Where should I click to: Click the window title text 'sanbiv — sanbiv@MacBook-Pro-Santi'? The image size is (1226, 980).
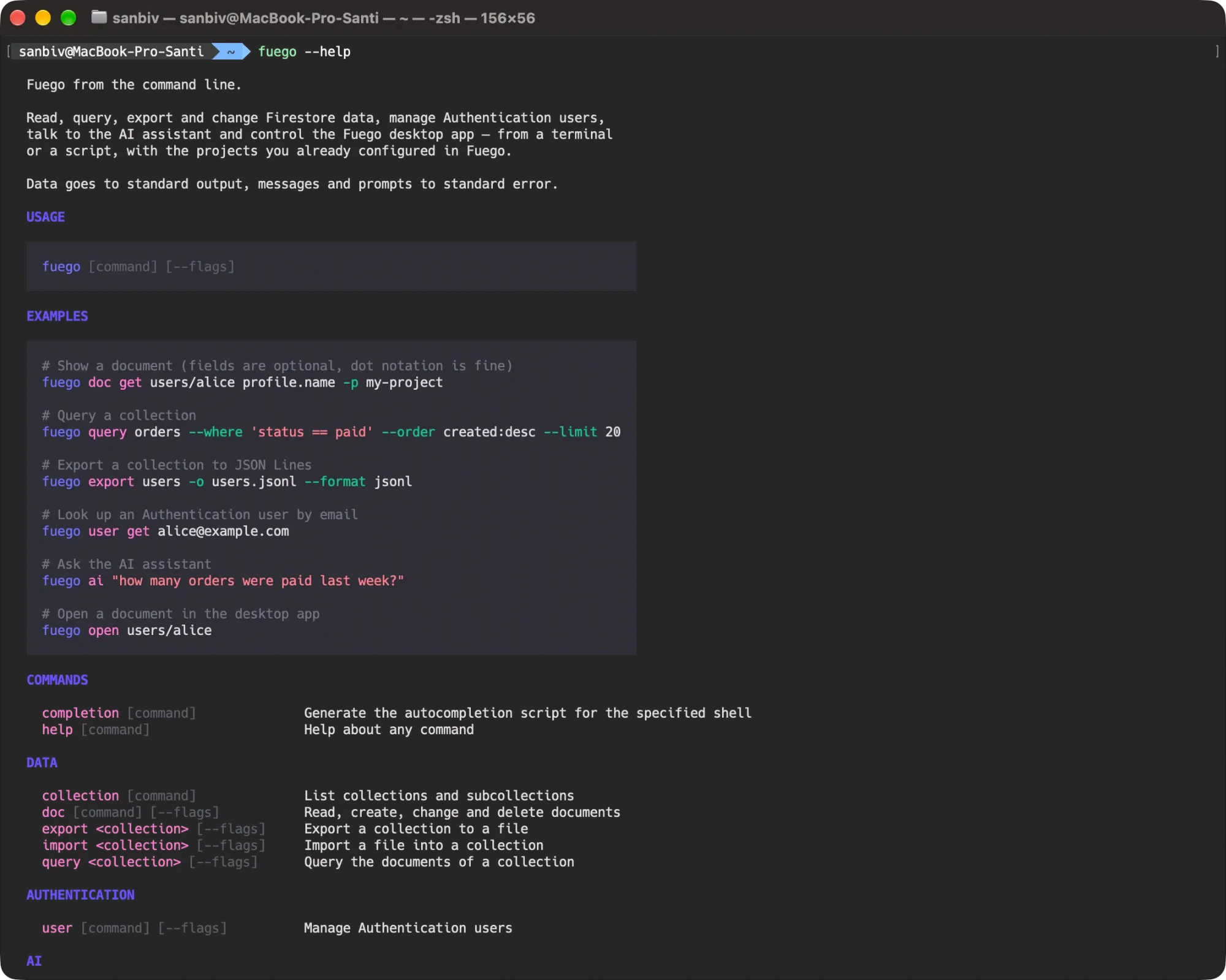(x=245, y=18)
